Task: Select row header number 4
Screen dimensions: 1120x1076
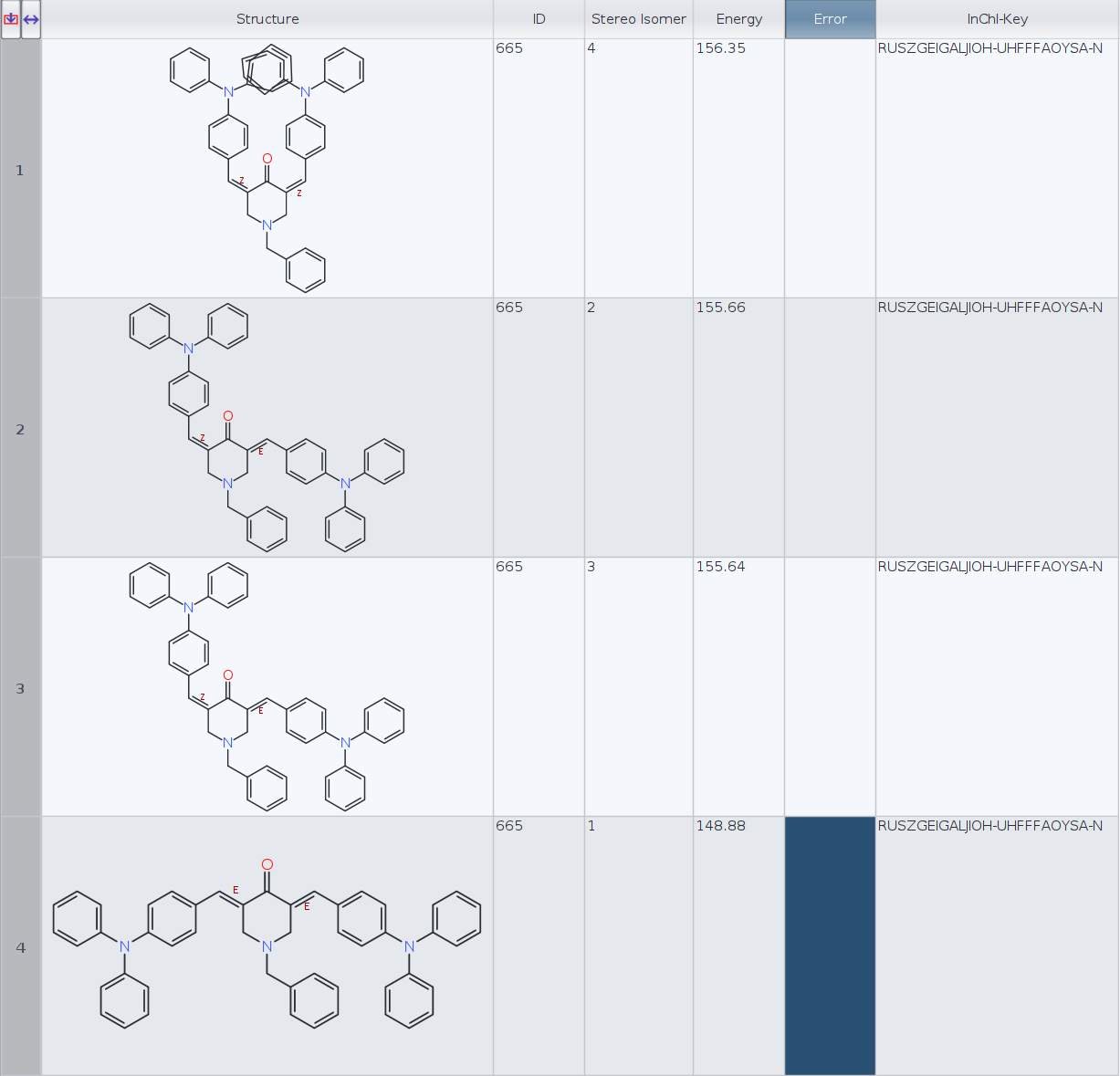Action: (x=20, y=947)
